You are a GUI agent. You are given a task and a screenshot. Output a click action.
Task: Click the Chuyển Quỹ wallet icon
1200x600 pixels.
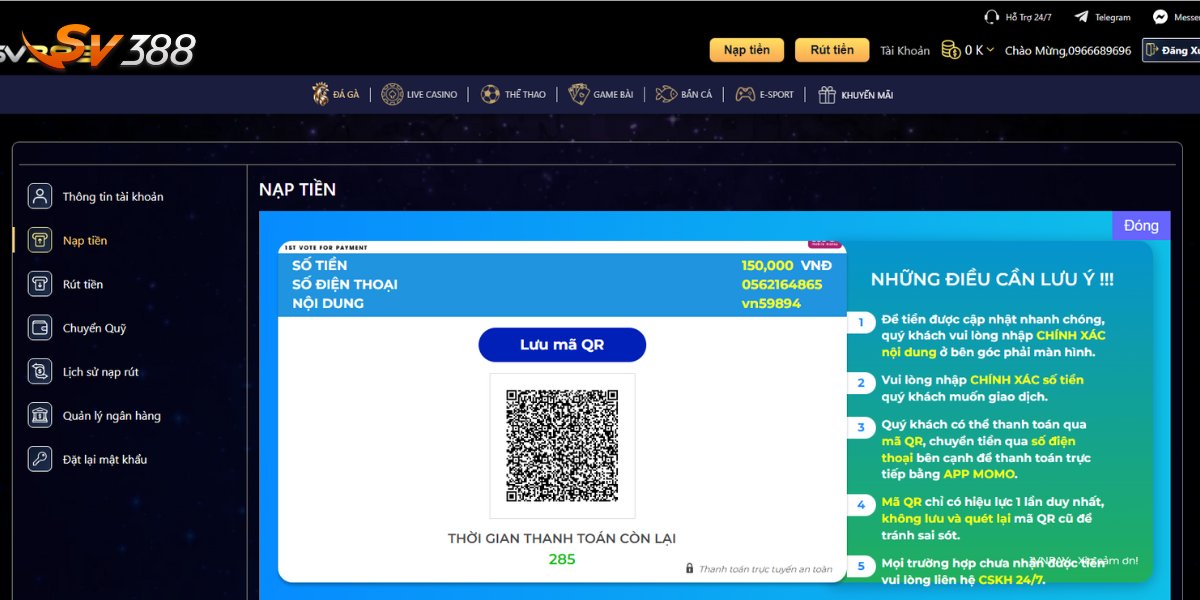click(x=40, y=328)
